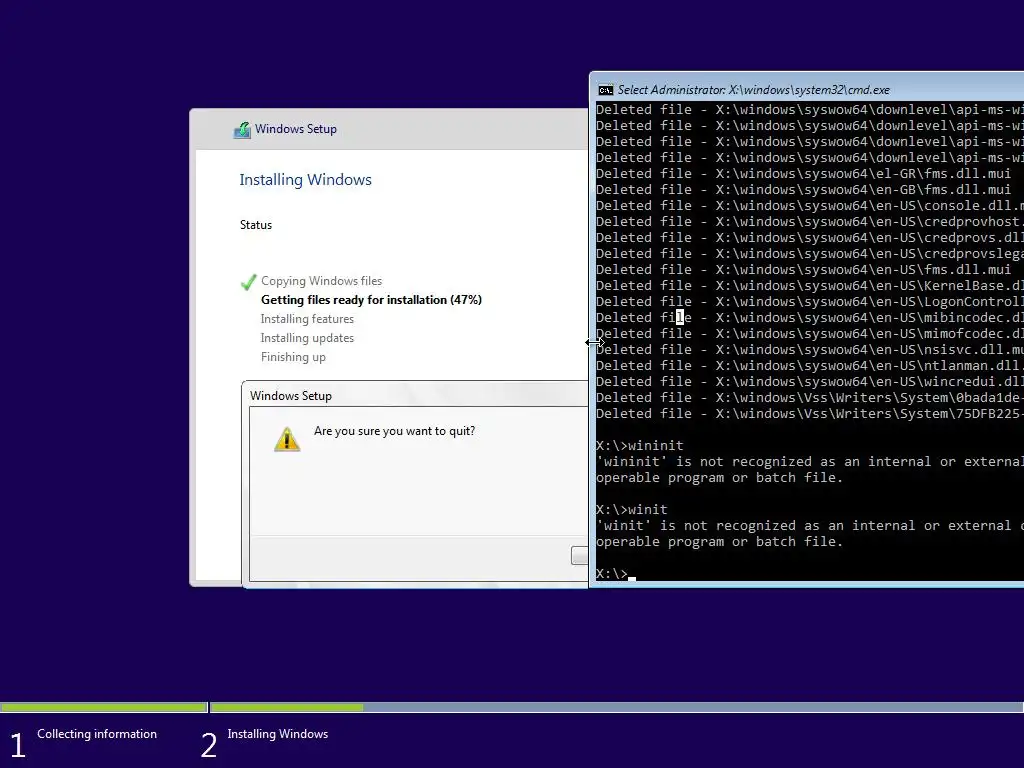1024x768 pixels.
Task: Click the 'Status' label
Action: click(255, 225)
